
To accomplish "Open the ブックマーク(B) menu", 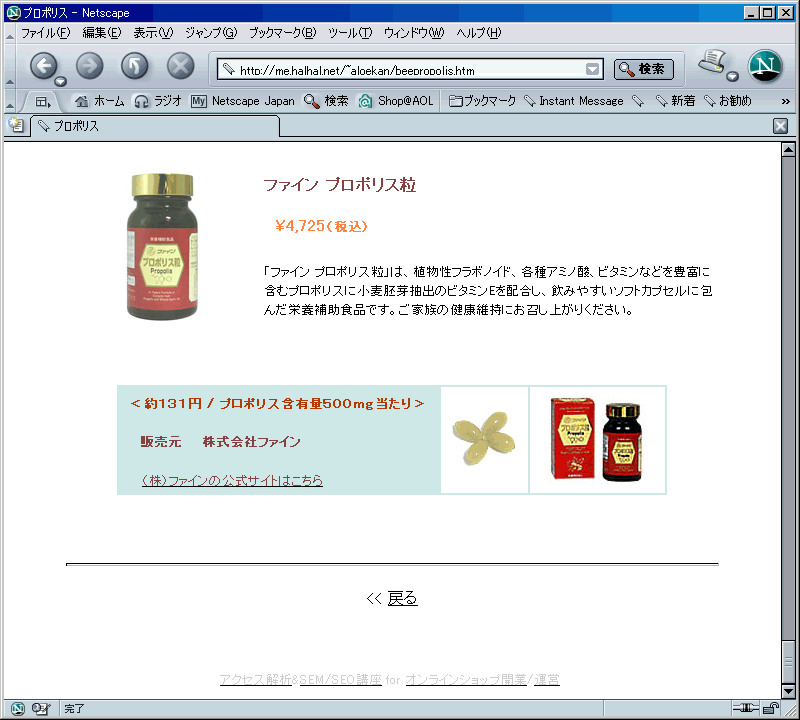I will [x=283, y=33].
